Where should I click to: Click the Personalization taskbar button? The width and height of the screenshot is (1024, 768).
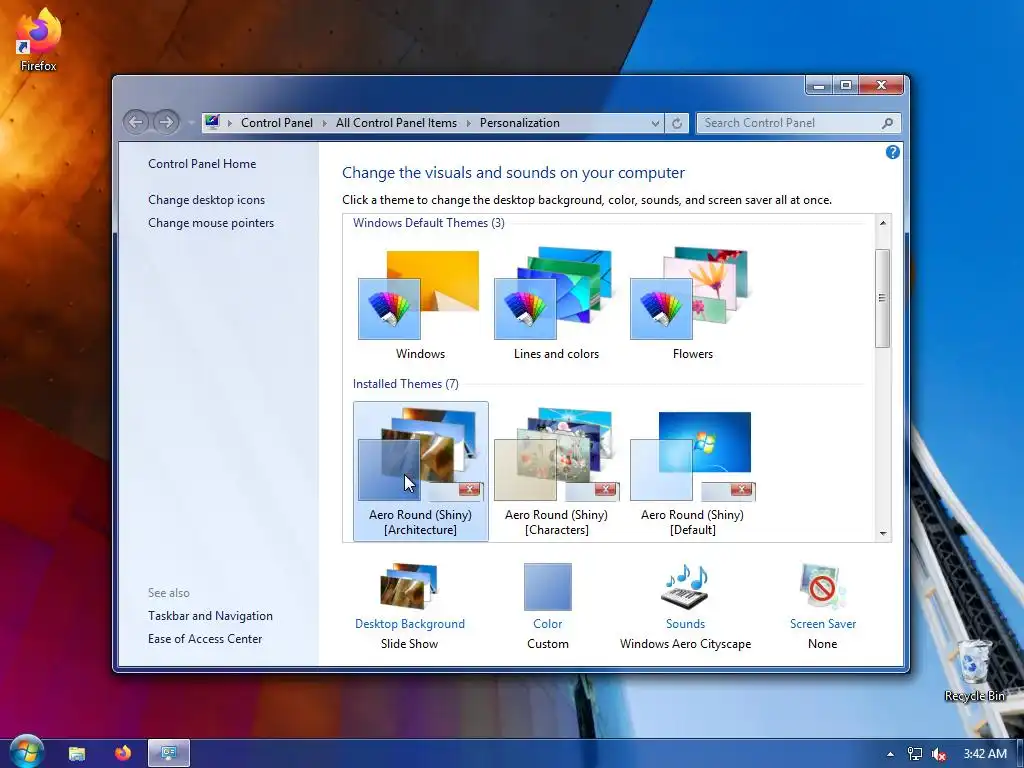[x=169, y=753]
